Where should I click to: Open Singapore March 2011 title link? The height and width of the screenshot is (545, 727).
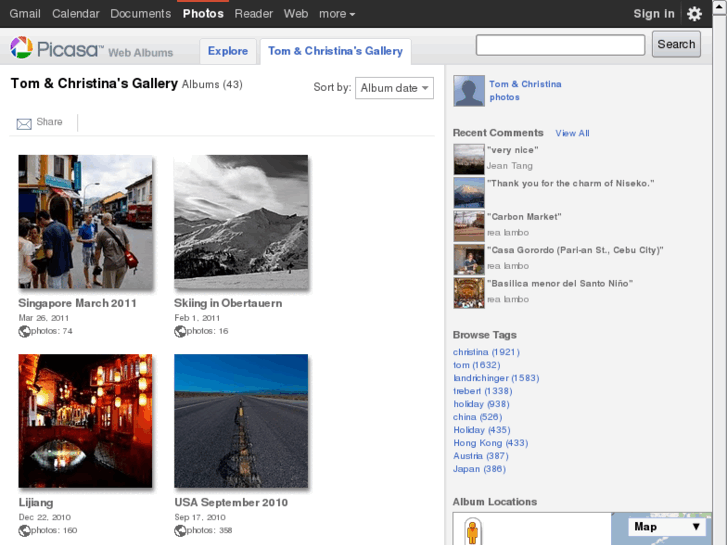point(77,303)
